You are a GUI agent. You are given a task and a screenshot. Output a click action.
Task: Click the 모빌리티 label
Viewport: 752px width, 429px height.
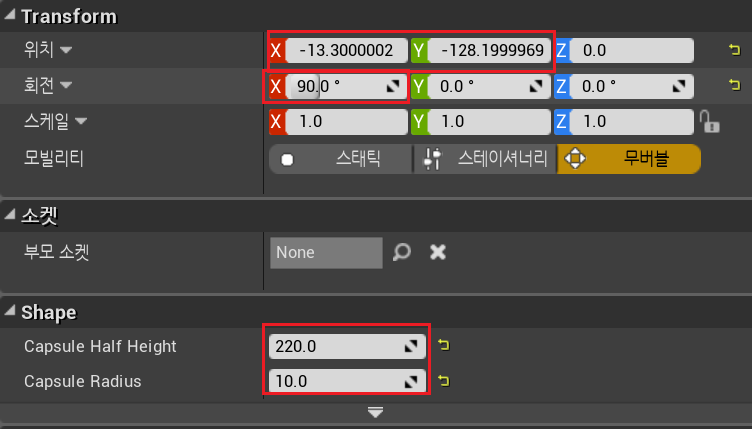point(54,158)
